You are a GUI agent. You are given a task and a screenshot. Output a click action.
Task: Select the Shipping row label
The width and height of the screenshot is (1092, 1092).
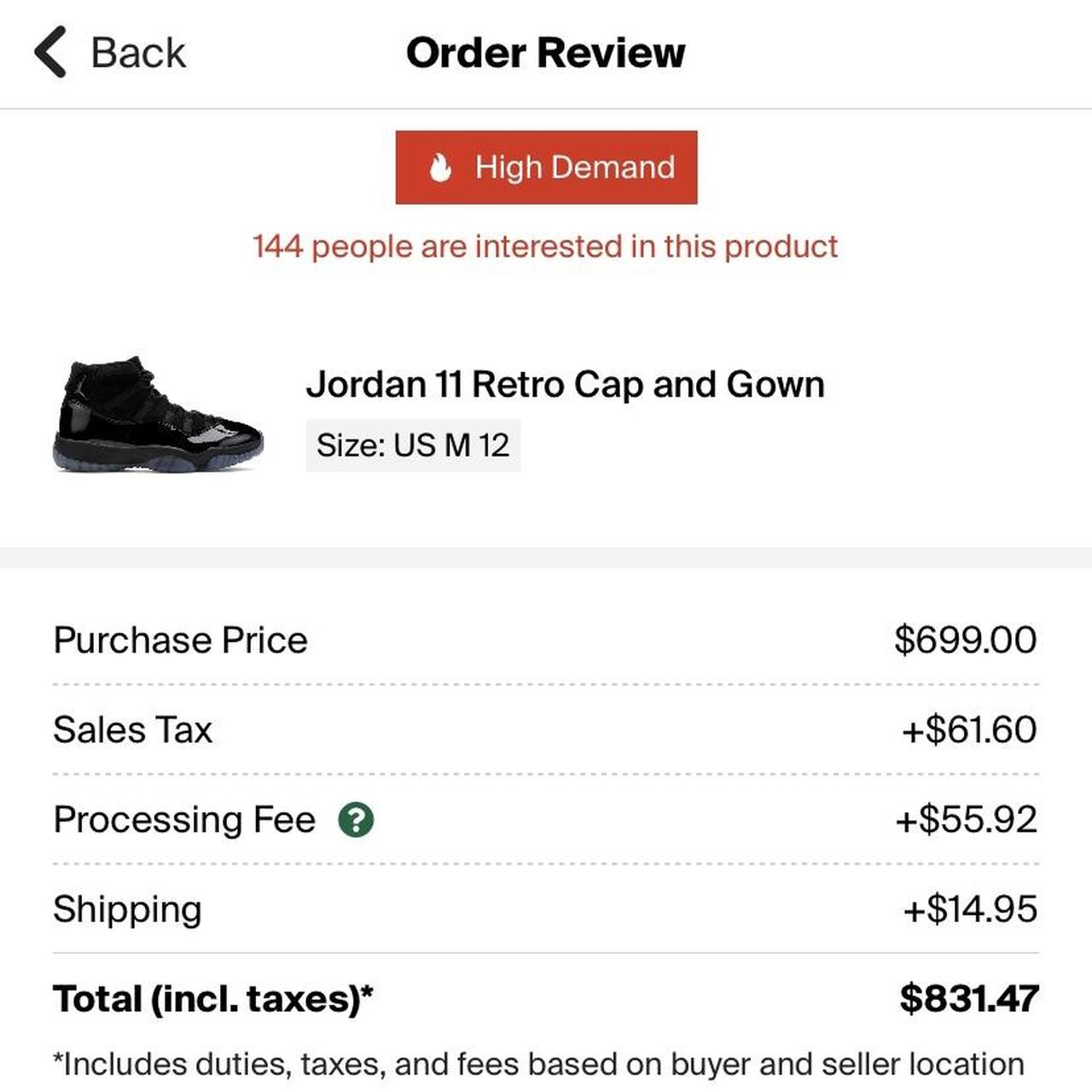(x=127, y=909)
